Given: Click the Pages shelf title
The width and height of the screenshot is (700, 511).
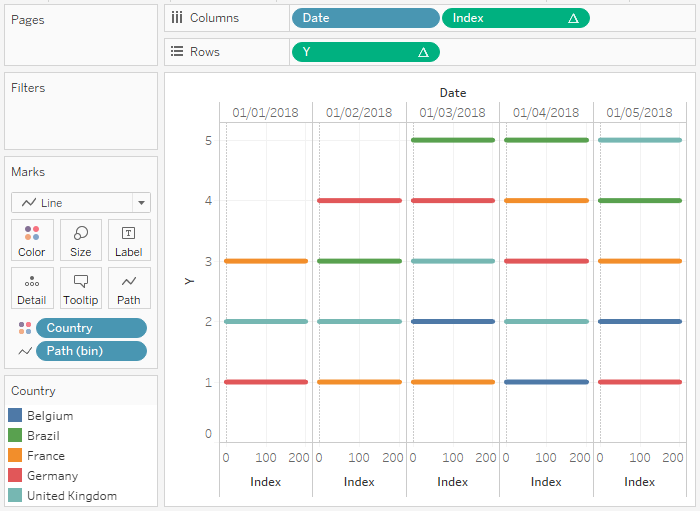Looking at the screenshot, I should point(28,20).
